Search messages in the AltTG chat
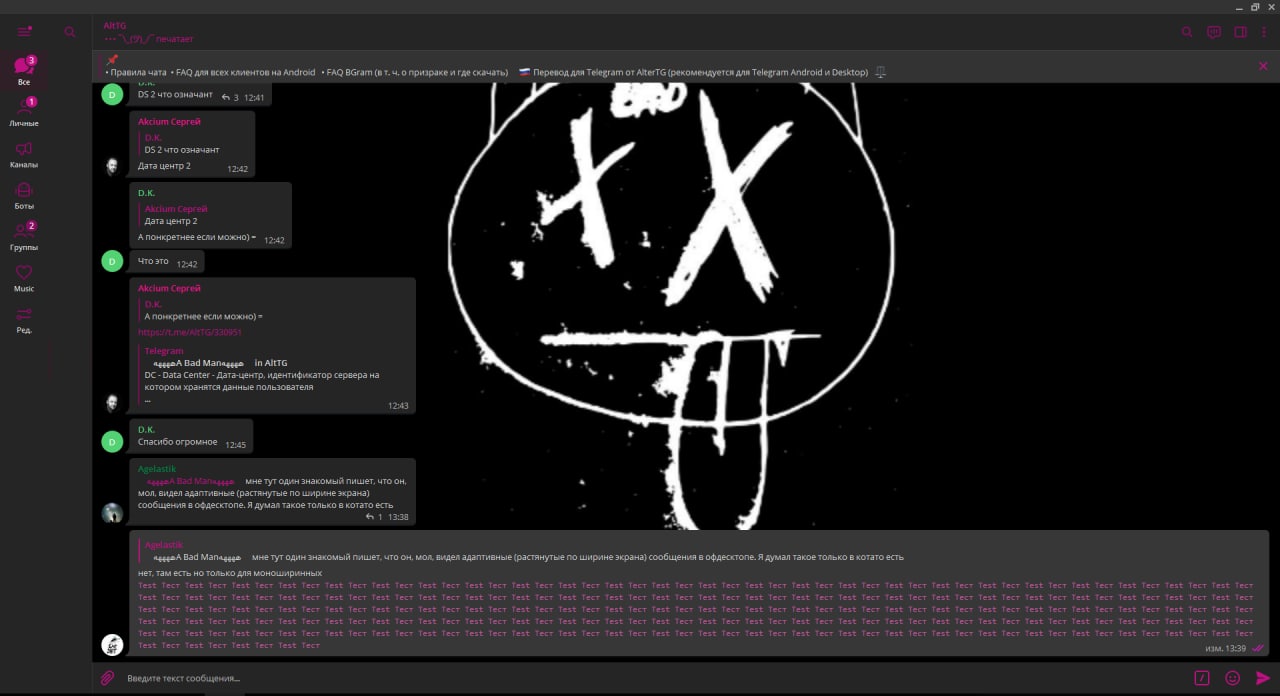 coord(1187,32)
